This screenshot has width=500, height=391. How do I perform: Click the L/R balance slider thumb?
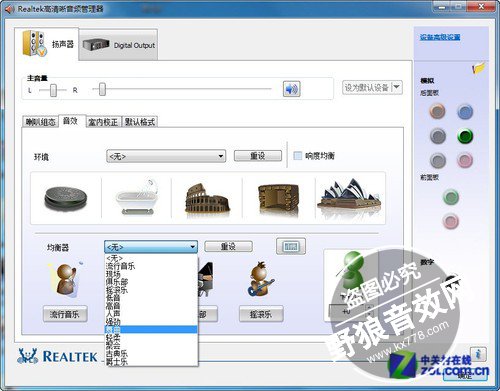pyautogui.click(x=53, y=90)
